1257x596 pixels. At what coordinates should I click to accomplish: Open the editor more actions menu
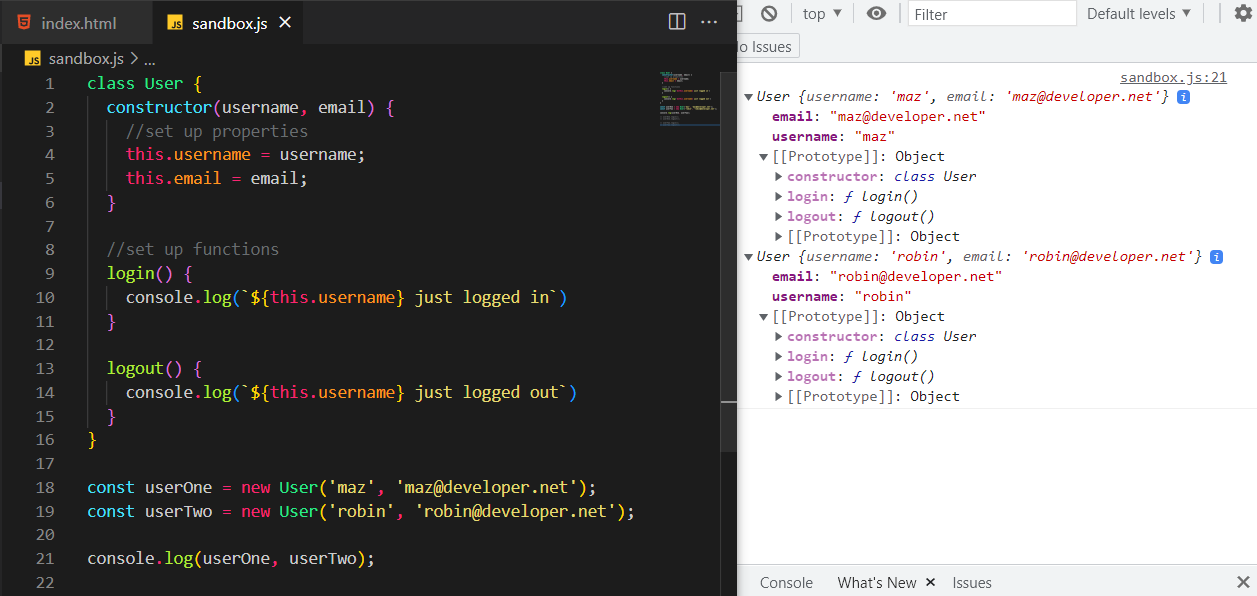(x=709, y=22)
